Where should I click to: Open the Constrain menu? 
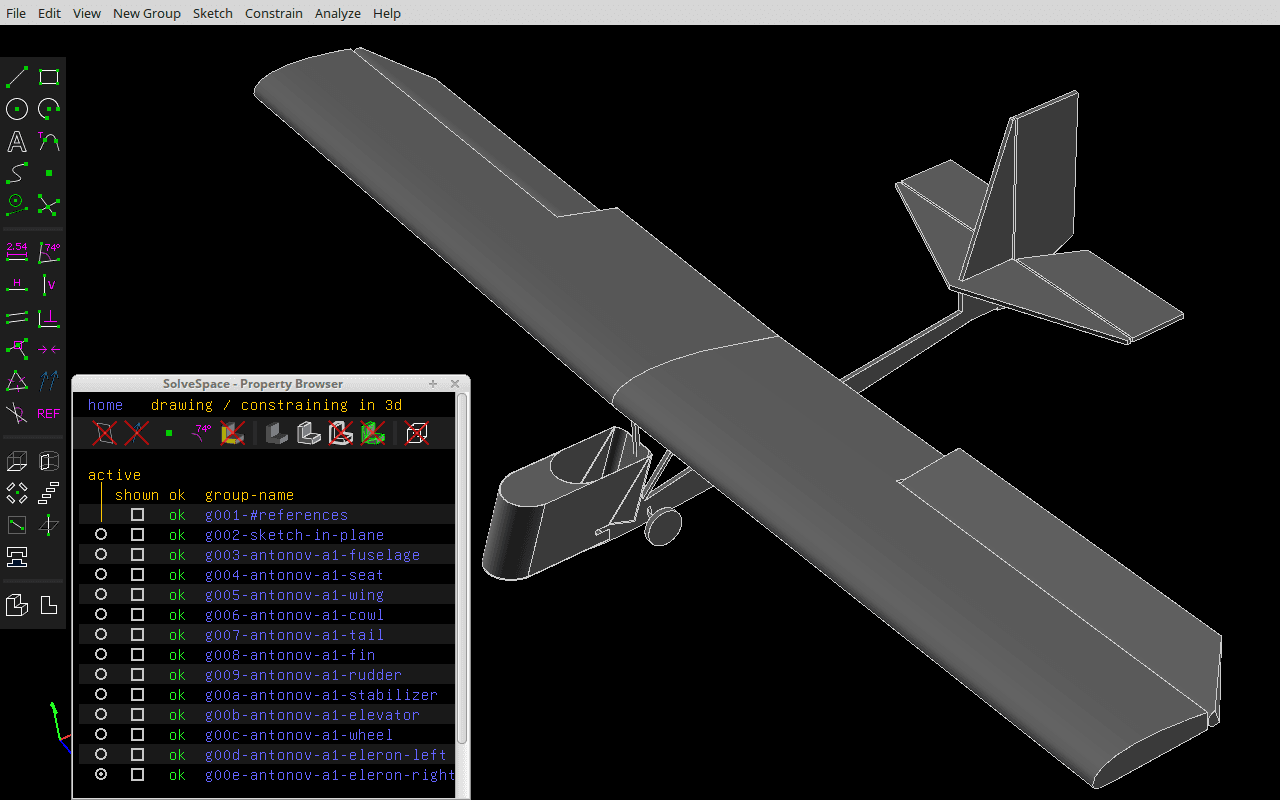click(273, 13)
